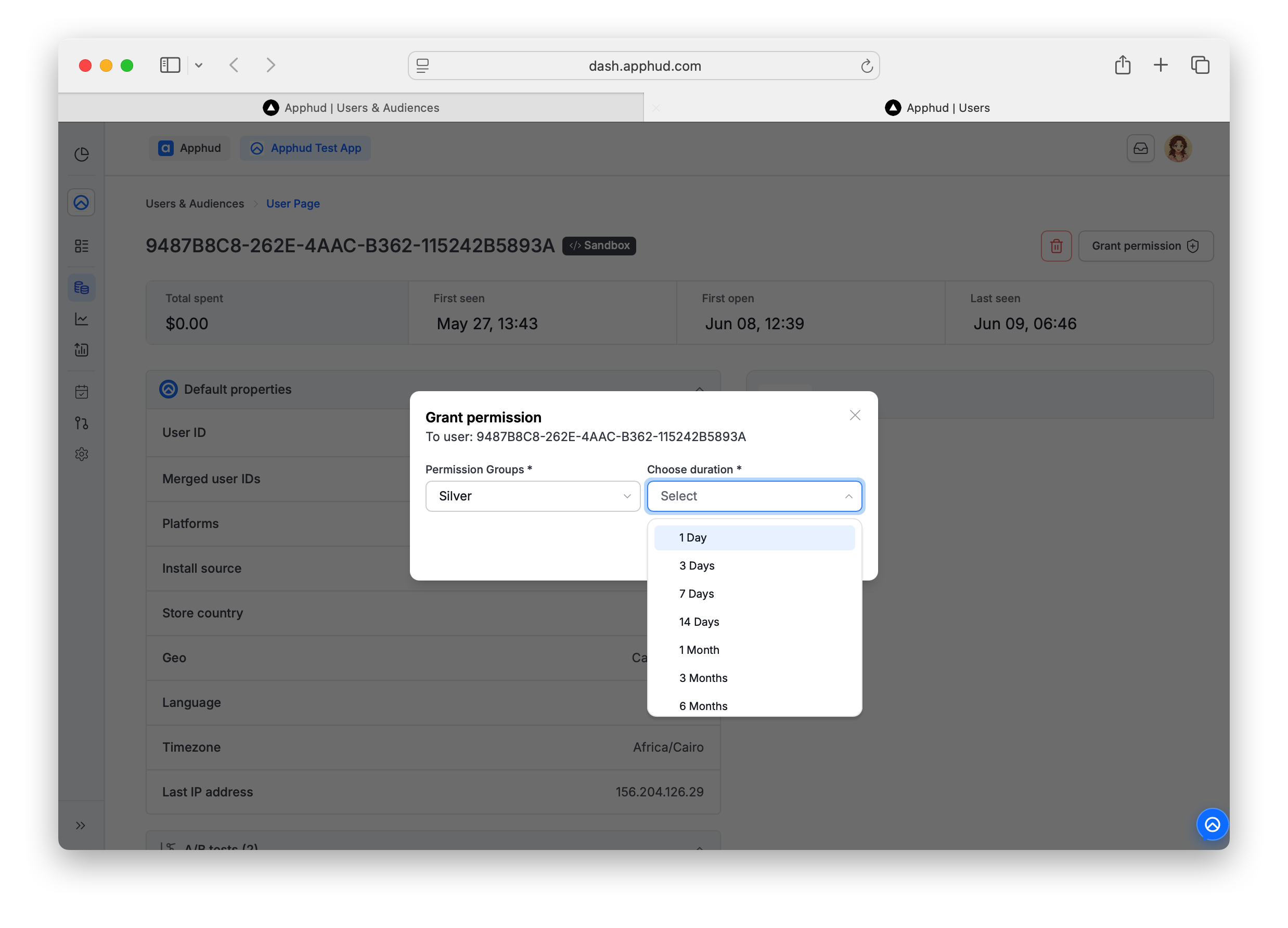This screenshot has height=928, width=1288.
Task: Open the charts icon in sidebar
Action: point(82,319)
